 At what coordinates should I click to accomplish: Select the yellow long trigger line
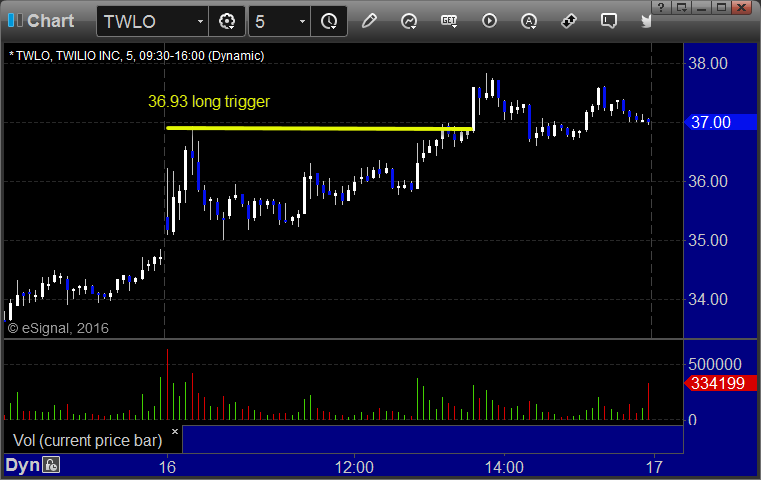[x=319, y=128]
